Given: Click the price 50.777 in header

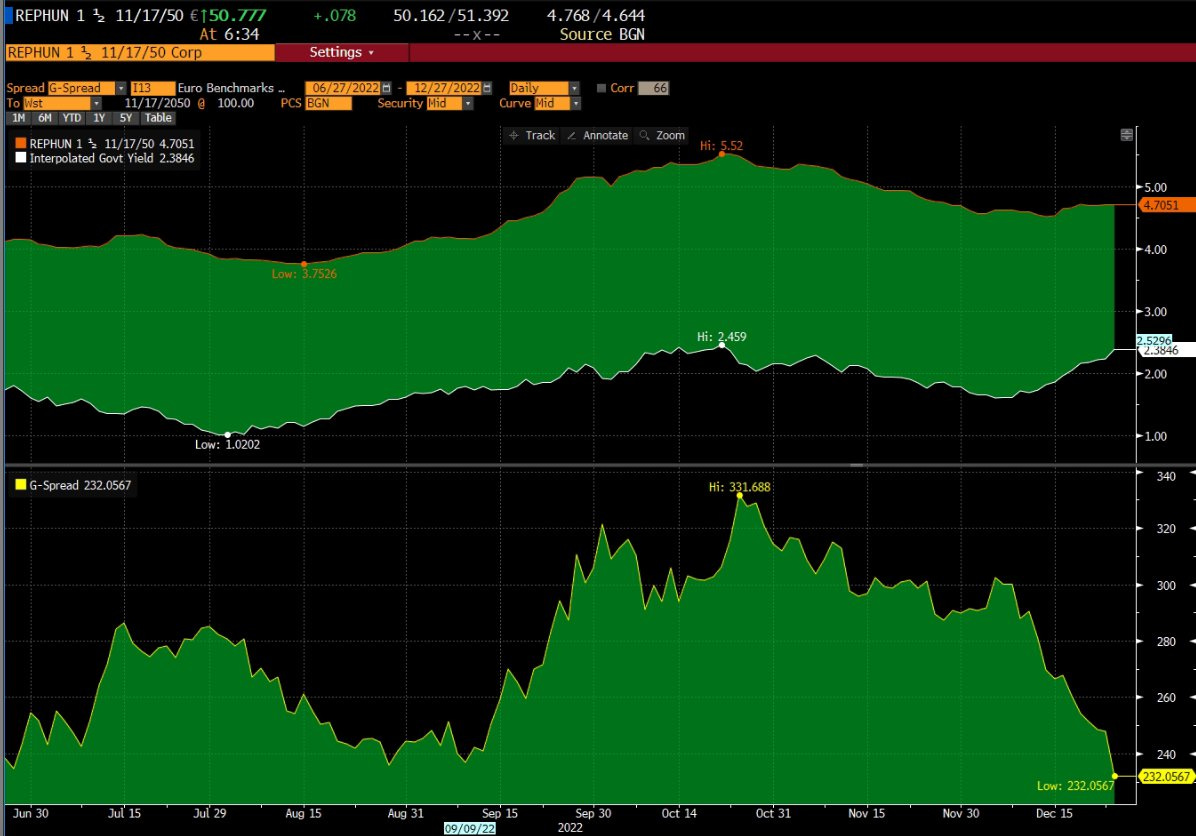Looking at the screenshot, I should pos(237,16).
